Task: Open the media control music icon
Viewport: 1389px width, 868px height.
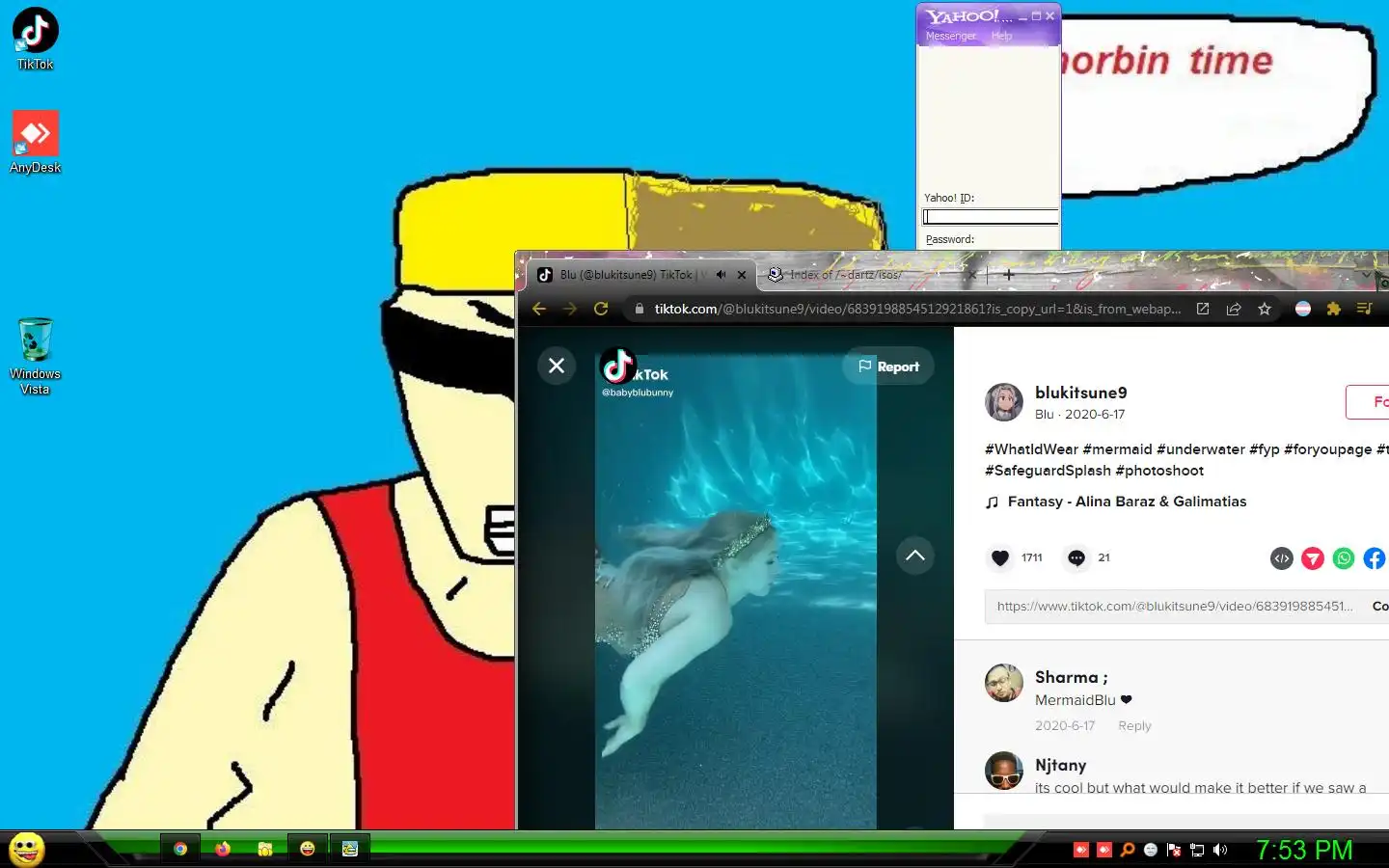Action: click(1364, 309)
